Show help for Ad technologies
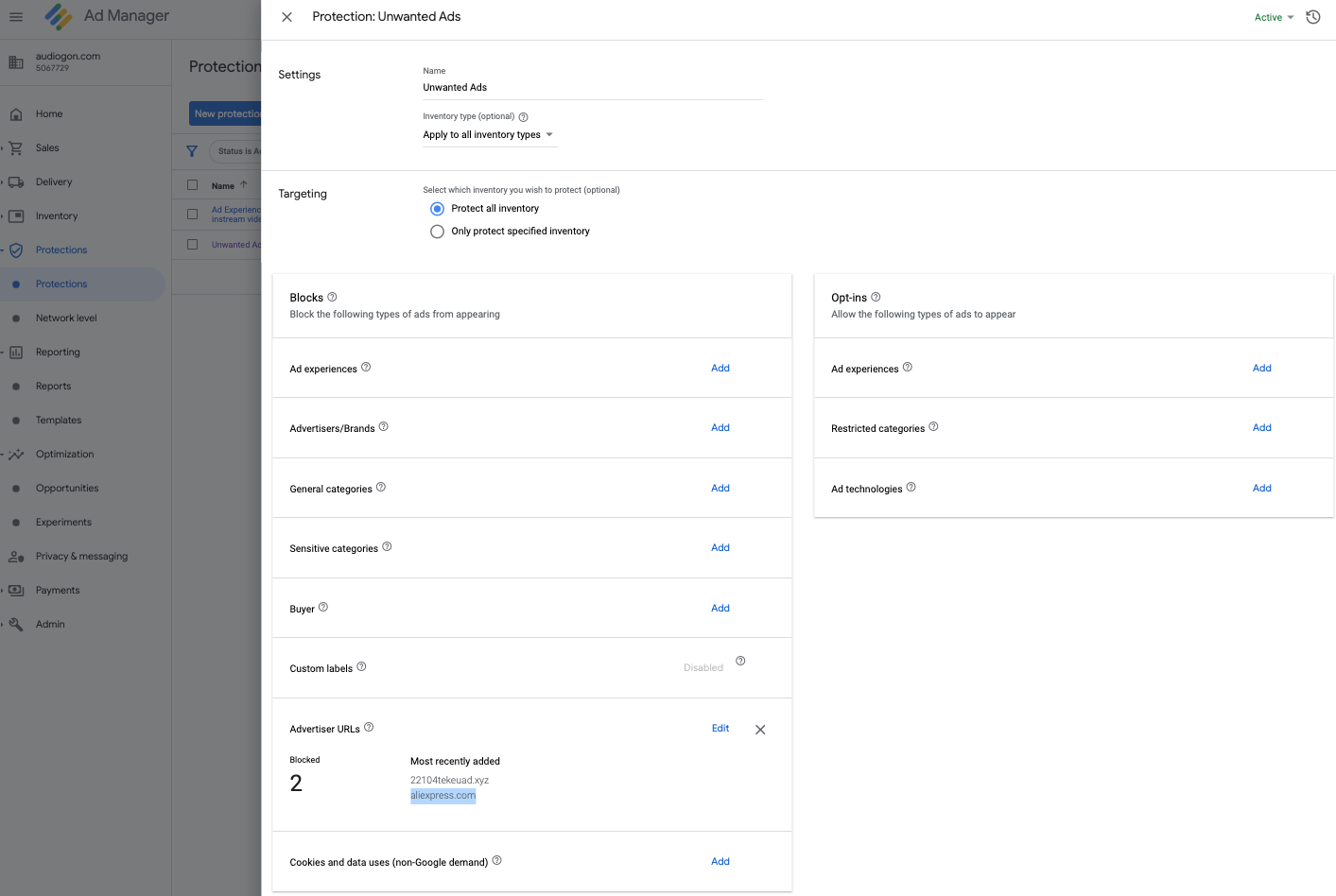This screenshot has height=896, width=1336. click(x=911, y=487)
